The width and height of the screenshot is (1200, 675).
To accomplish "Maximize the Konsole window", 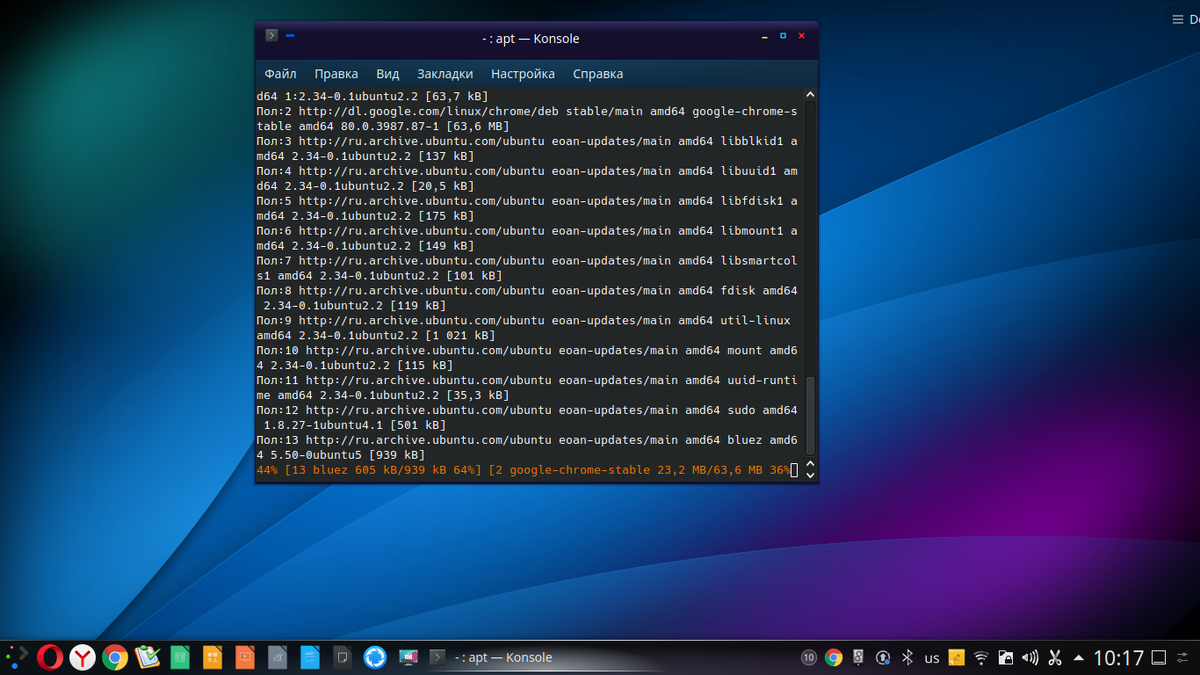I will (783, 36).
